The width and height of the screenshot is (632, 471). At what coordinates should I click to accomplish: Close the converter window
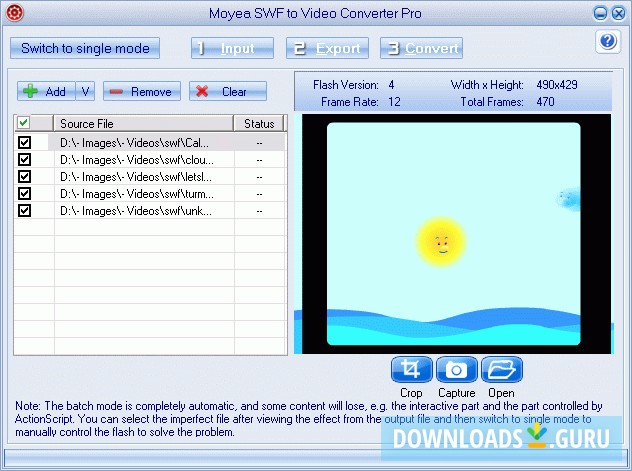click(618, 13)
